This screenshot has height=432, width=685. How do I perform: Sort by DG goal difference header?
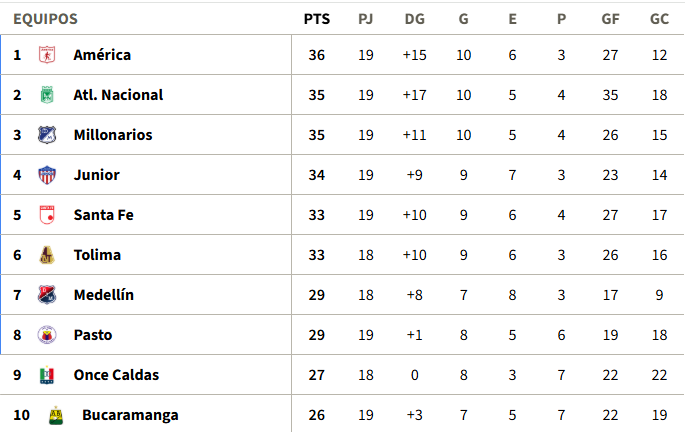[x=415, y=19]
